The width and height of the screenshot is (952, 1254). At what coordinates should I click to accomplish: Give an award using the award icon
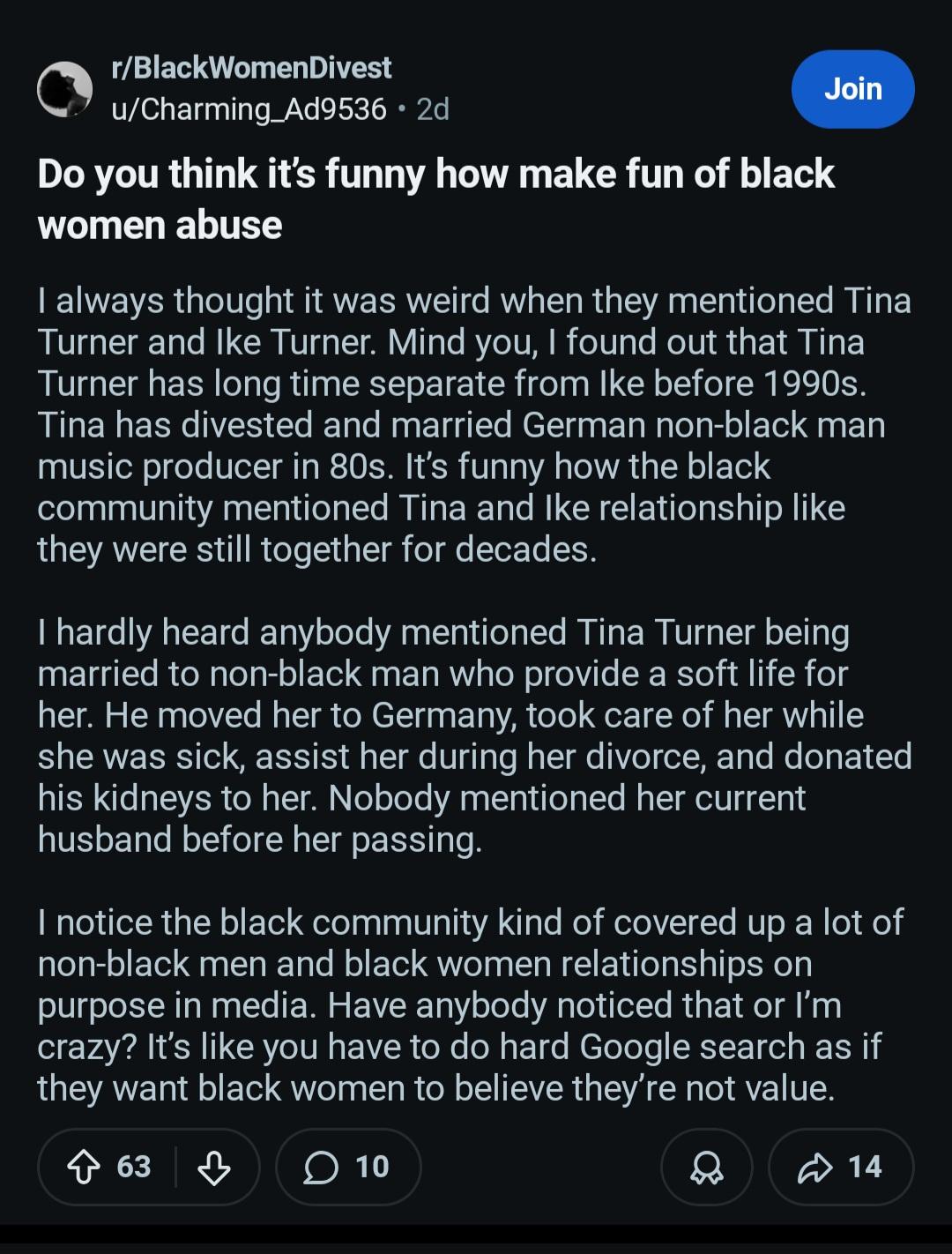[x=706, y=1168]
